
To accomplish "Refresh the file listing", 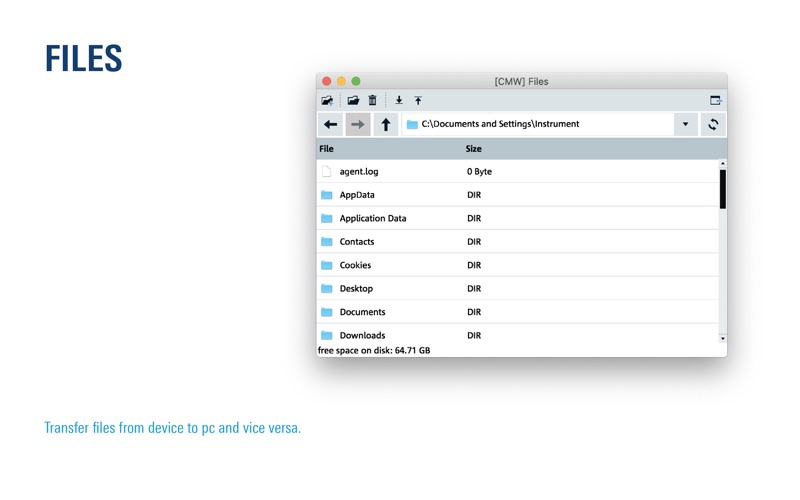I will pos(713,124).
